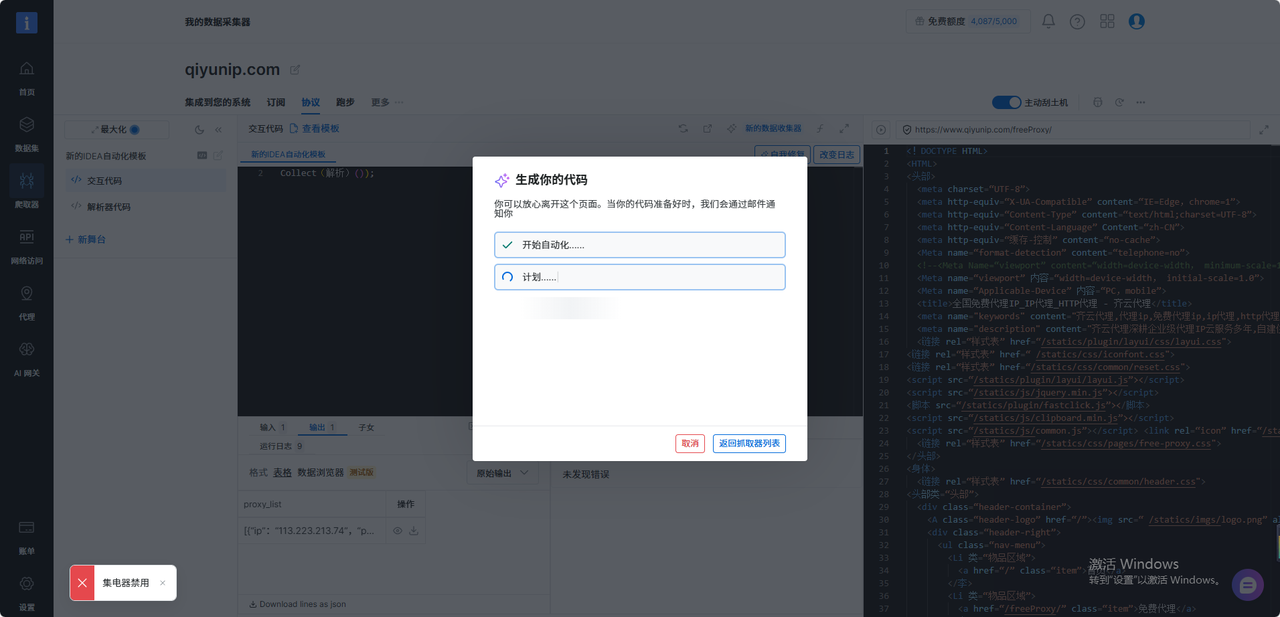This screenshot has width=1280, height=617.
Task: Click the function f icon in editor toolbar
Action: coord(820,129)
